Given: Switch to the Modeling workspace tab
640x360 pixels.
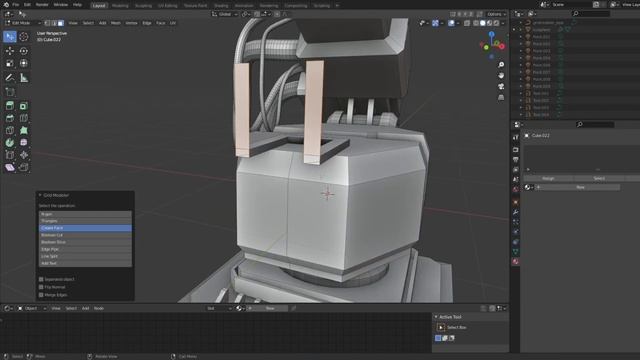Looking at the screenshot, I should (x=120, y=6).
